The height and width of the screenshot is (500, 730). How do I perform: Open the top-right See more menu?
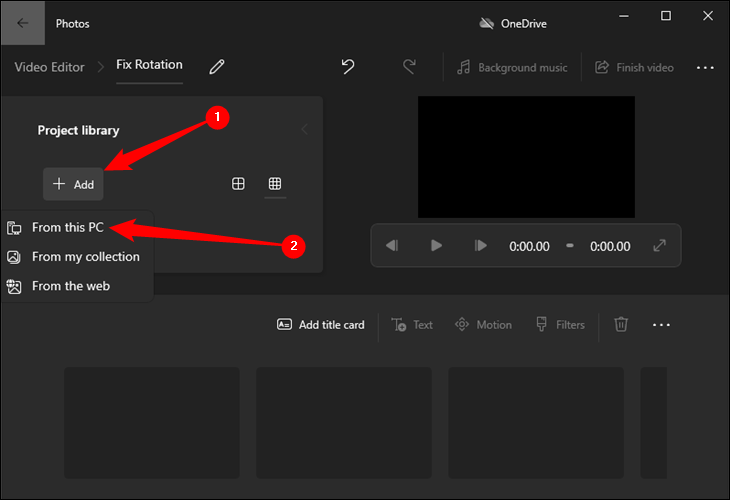(705, 67)
